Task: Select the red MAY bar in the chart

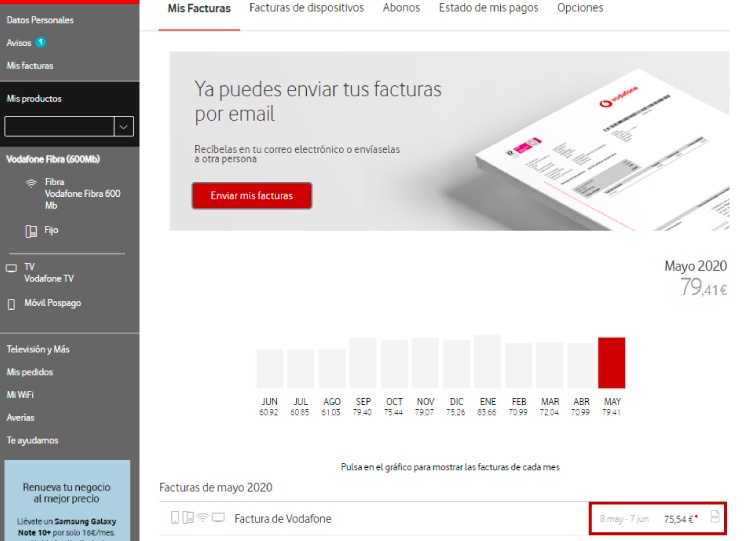Action: point(612,363)
